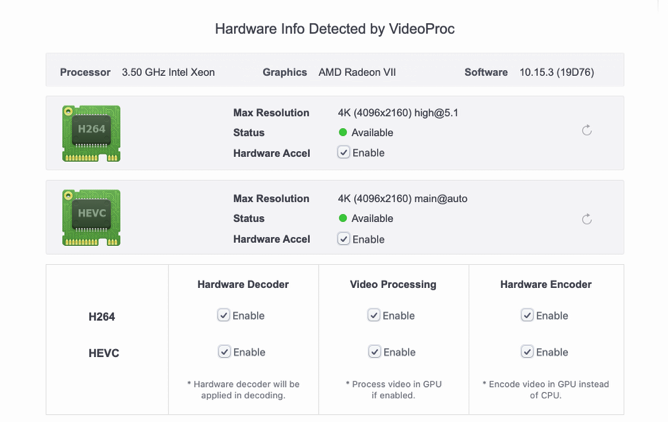668x422 pixels.
Task: Uncheck HEVC Video Processing Enable
Action: point(374,352)
